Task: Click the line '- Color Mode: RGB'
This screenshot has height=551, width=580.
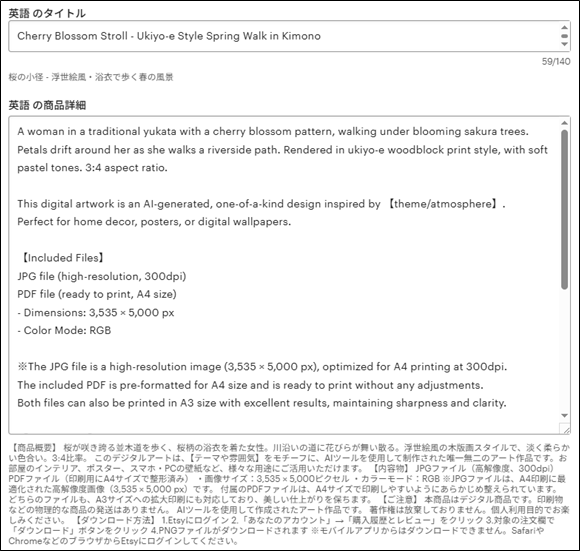Action: coord(64,331)
